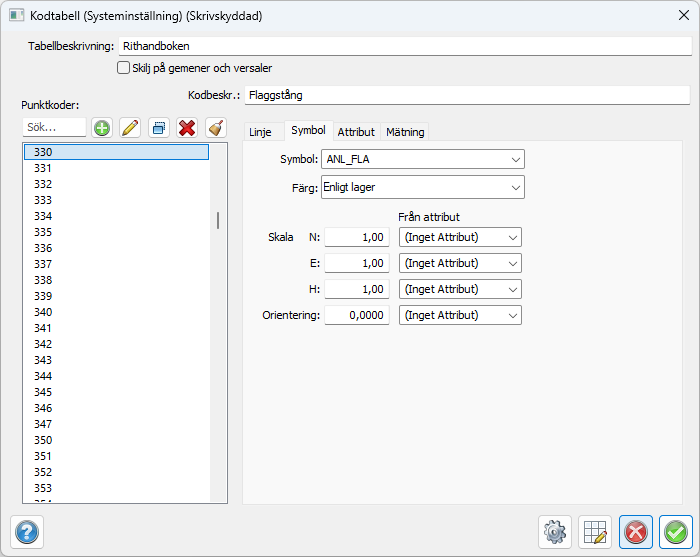Select point code 340 in list
Image resolution: width=700 pixels, height=557 pixels.
pos(43,312)
